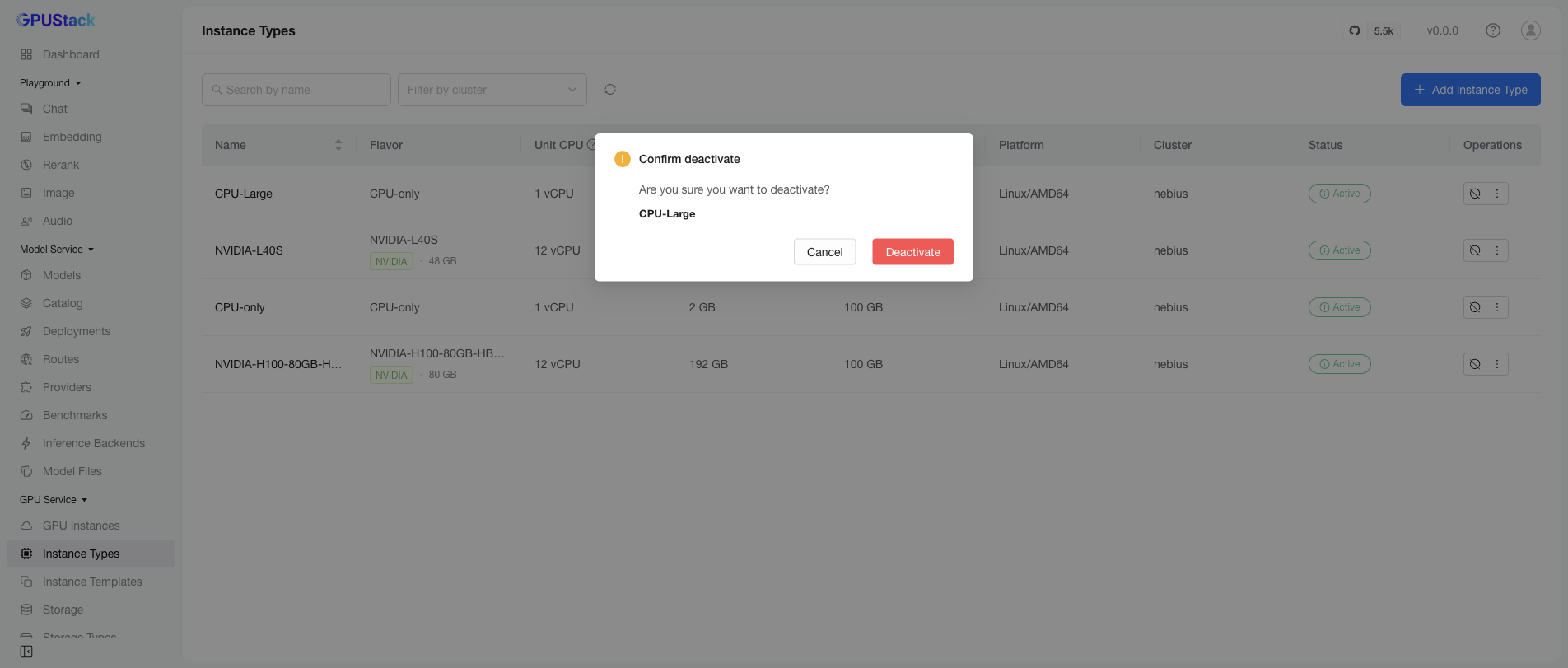Open more actions menu for CPU-only row

click(x=1497, y=307)
